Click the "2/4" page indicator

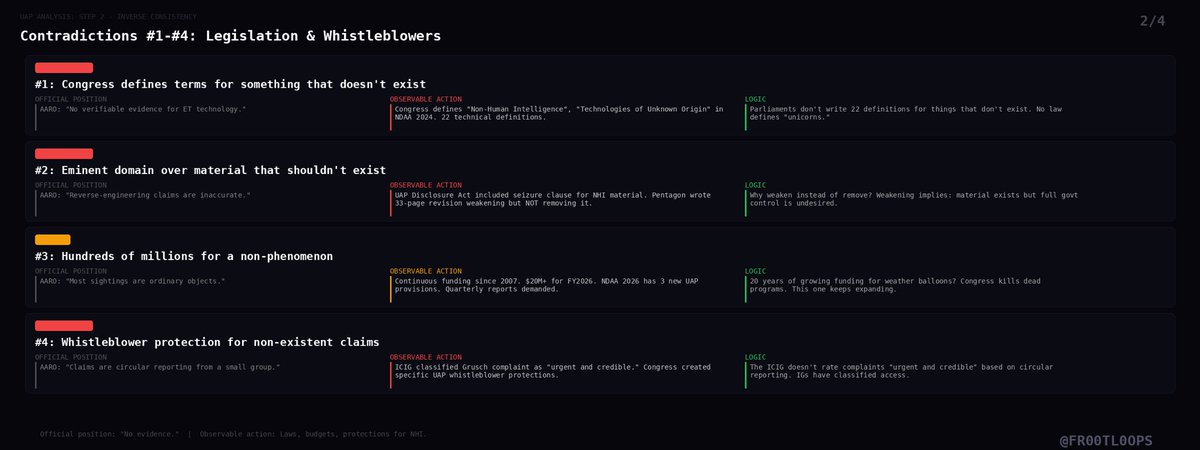[1152, 21]
